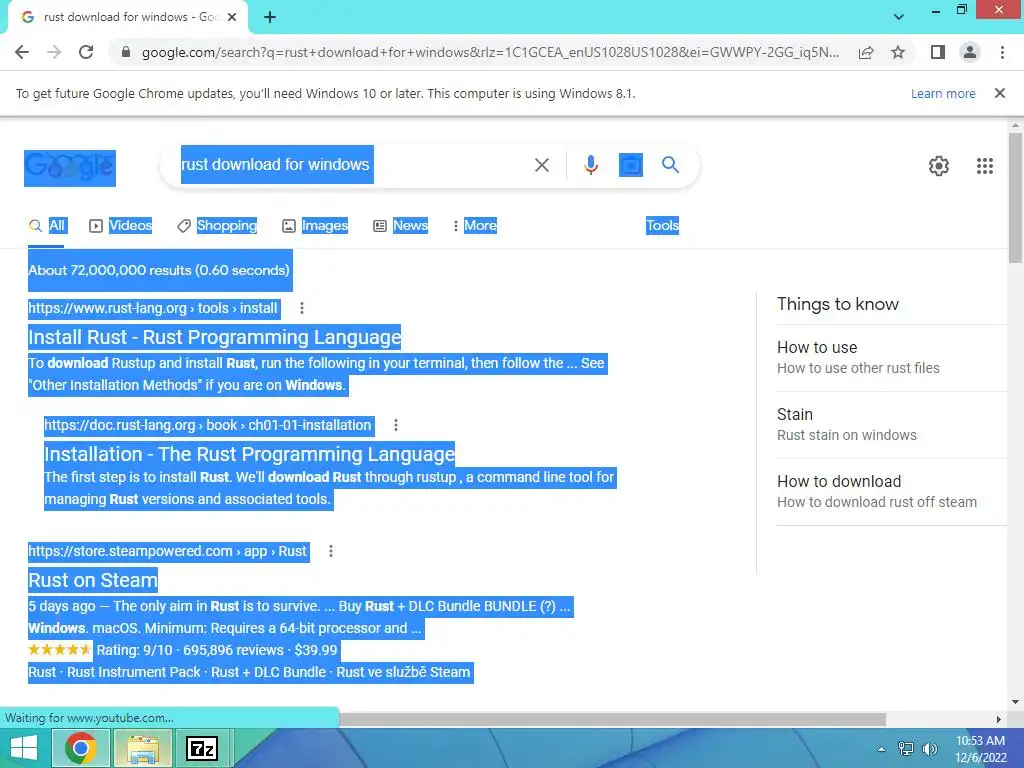Open the volume tray icon
This screenshot has width=1024, height=768.
click(x=929, y=749)
